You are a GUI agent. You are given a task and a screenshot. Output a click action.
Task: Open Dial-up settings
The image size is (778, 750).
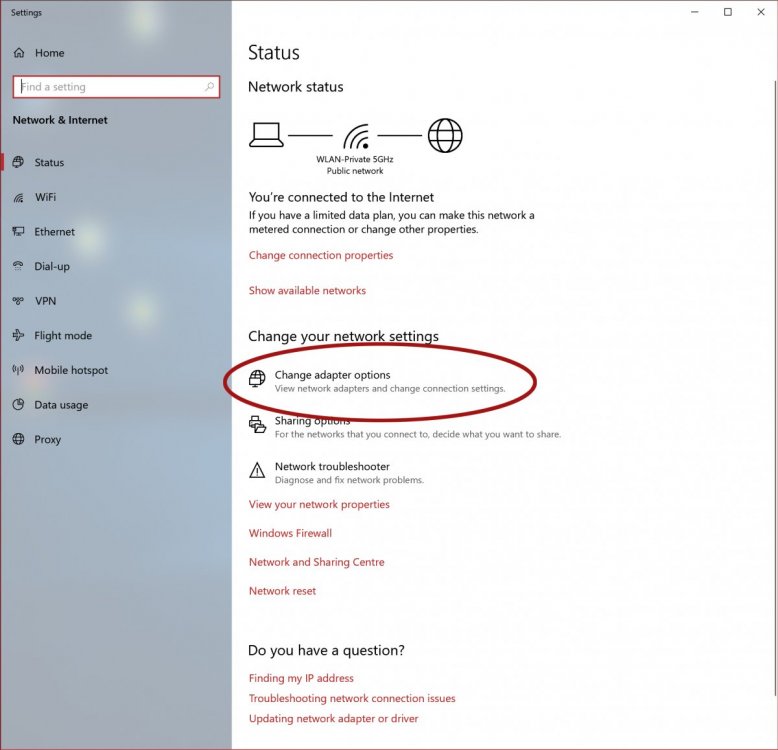tap(52, 266)
